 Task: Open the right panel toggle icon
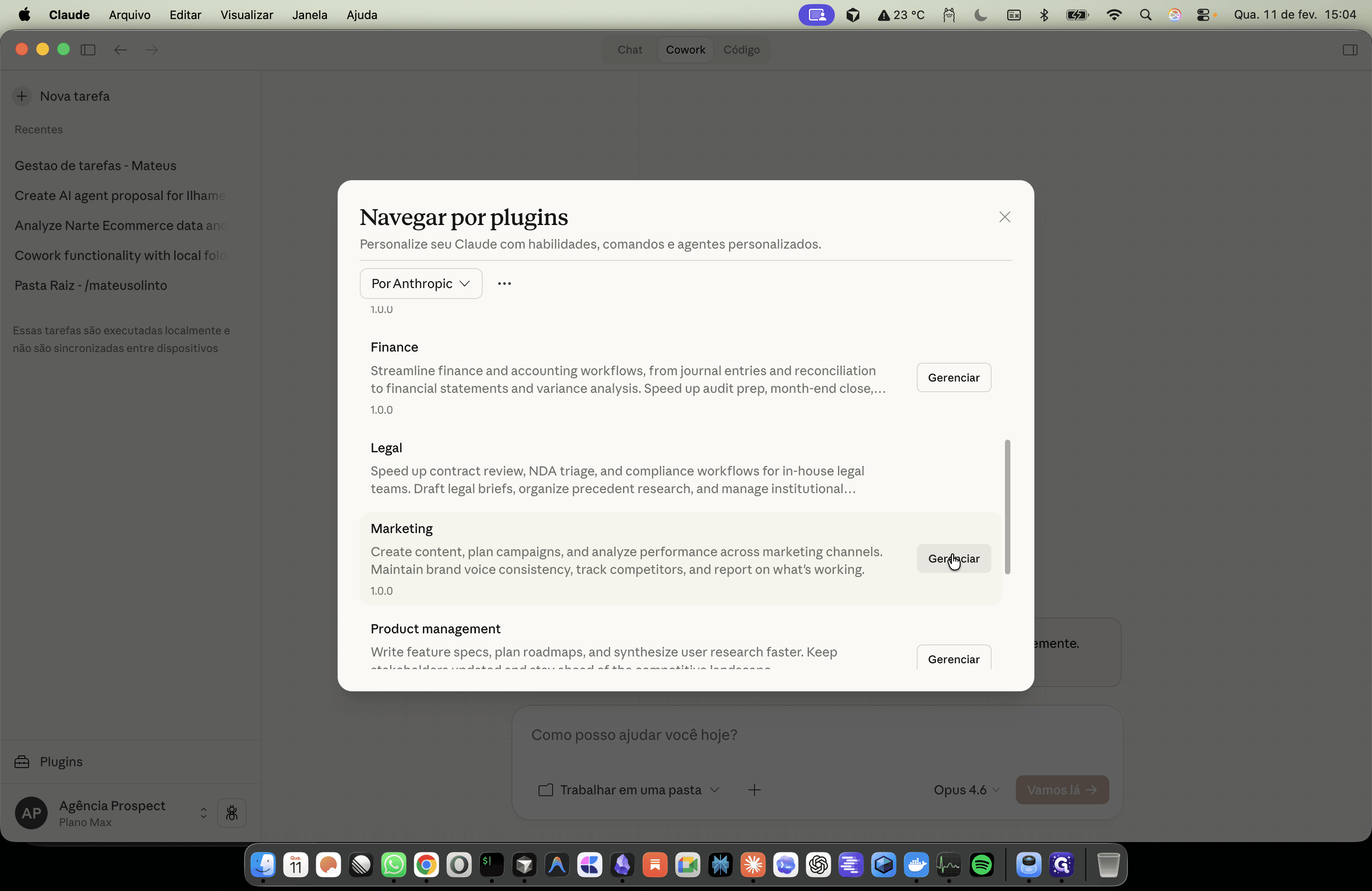pos(1349,49)
